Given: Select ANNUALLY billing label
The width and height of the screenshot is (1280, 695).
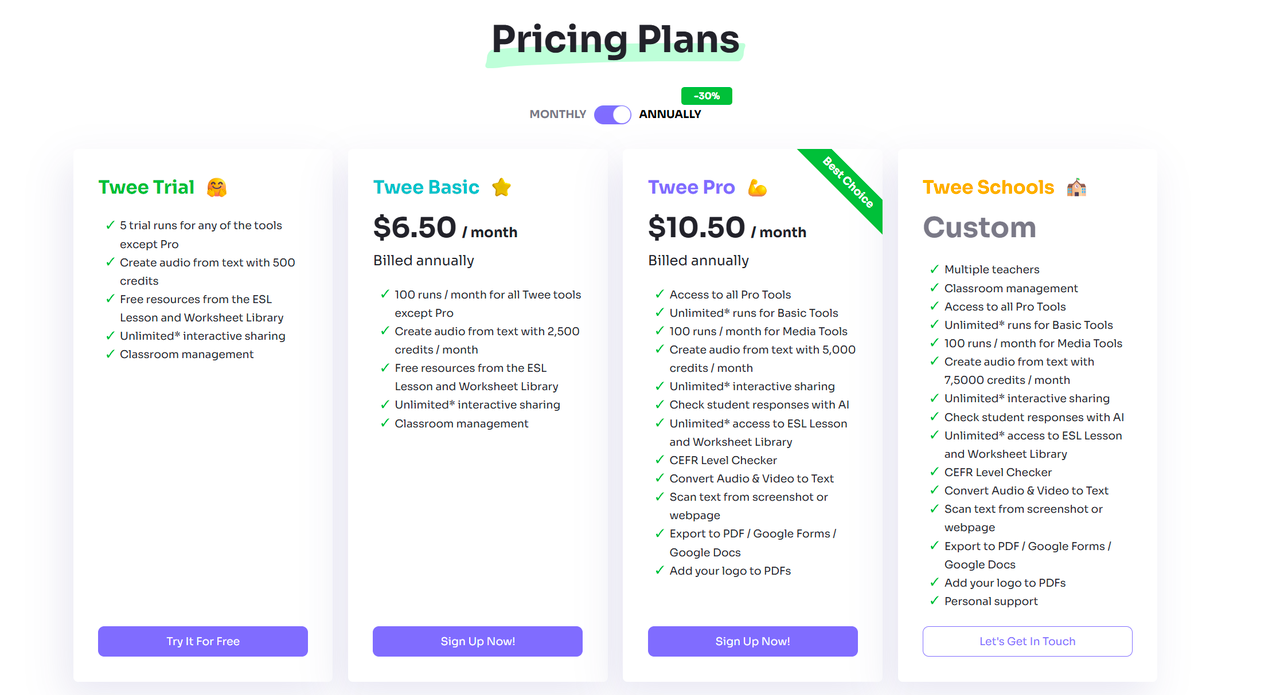Looking at the screenshot, I should [670, 114].
